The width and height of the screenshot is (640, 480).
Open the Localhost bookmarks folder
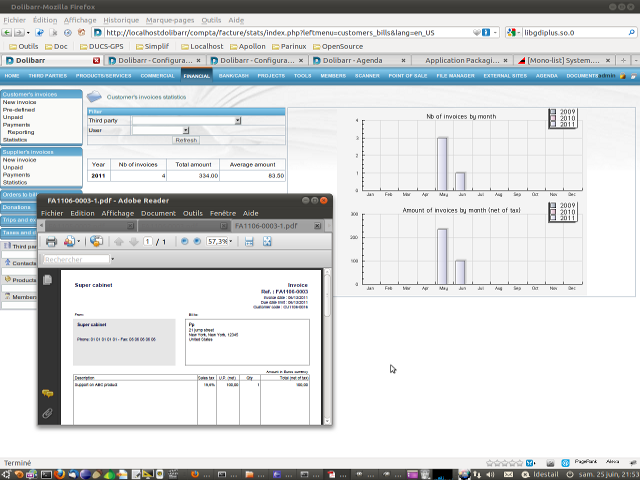[x=202, y=47]
